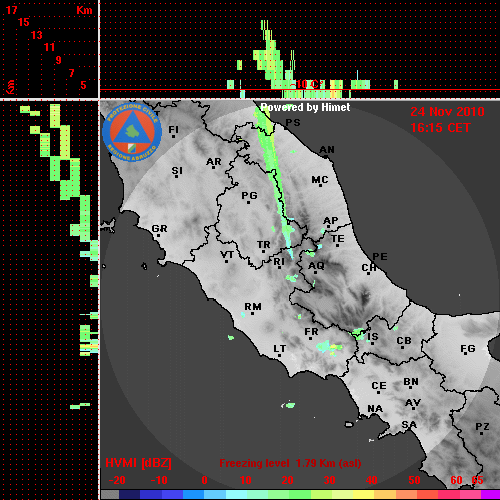Click the AN city label on the coast
500x500 pixels.
point(327,150)
